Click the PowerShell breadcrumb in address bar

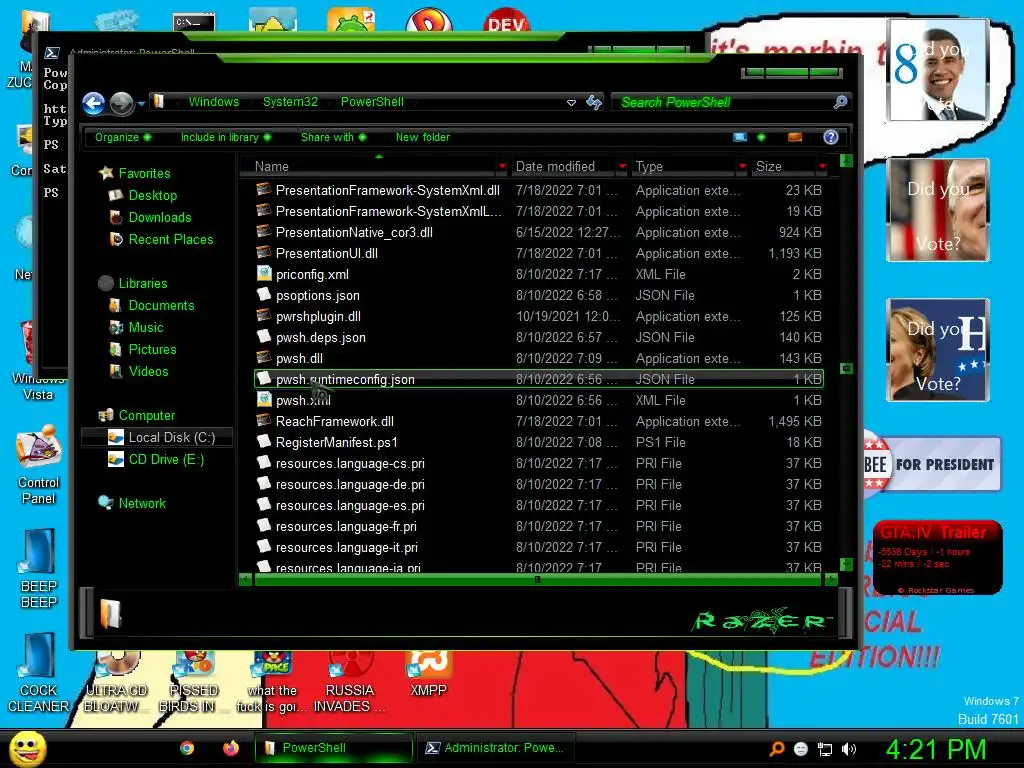coord(372,102)
